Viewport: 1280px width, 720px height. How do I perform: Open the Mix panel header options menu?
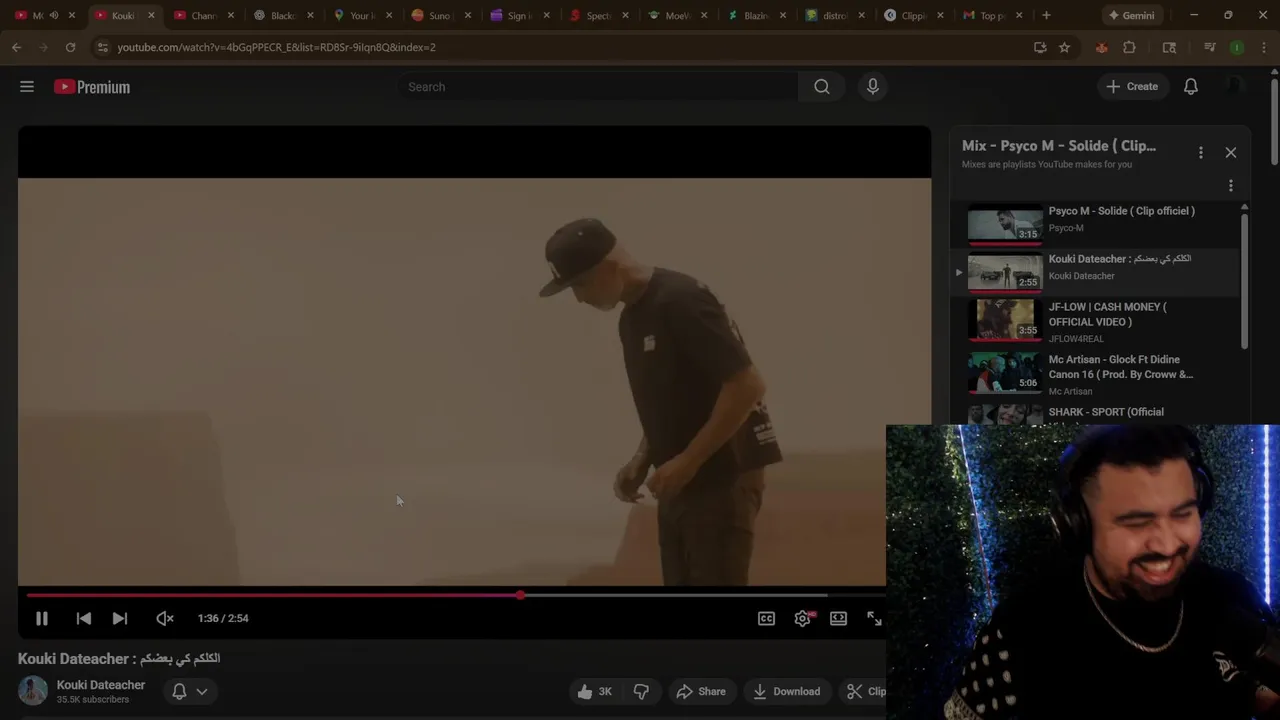click(x=1201, y=153)
